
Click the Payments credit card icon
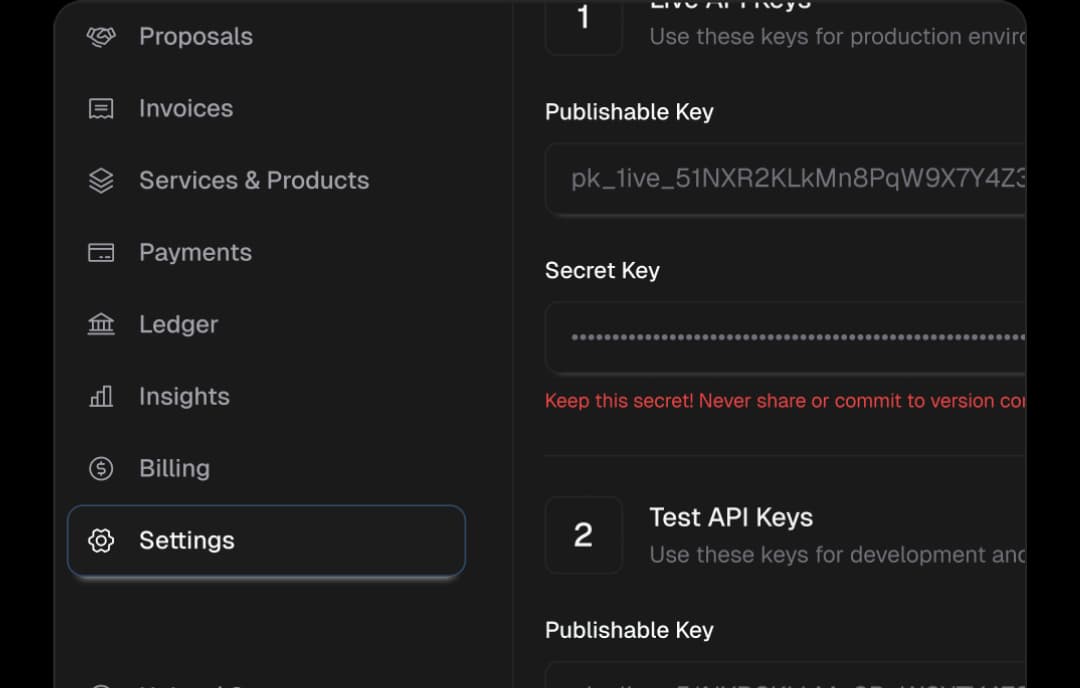click(x=101, y=252)
